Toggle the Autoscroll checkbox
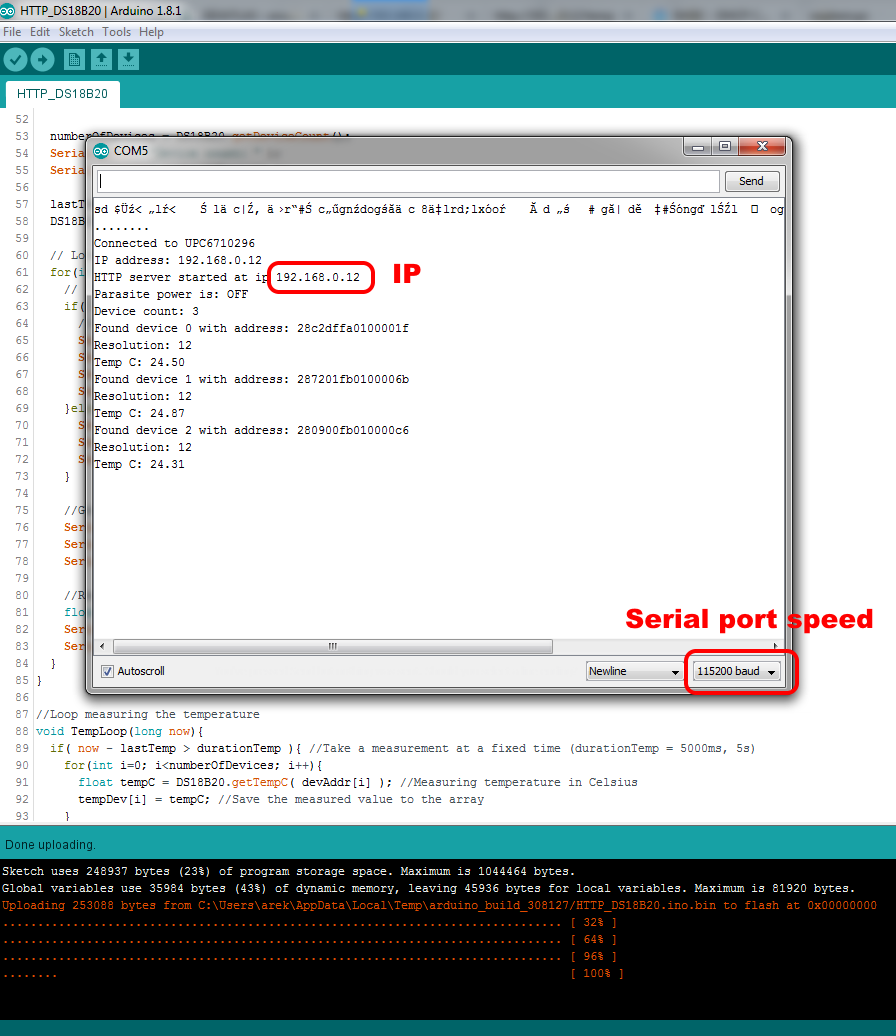 click(x=107, y=671)
